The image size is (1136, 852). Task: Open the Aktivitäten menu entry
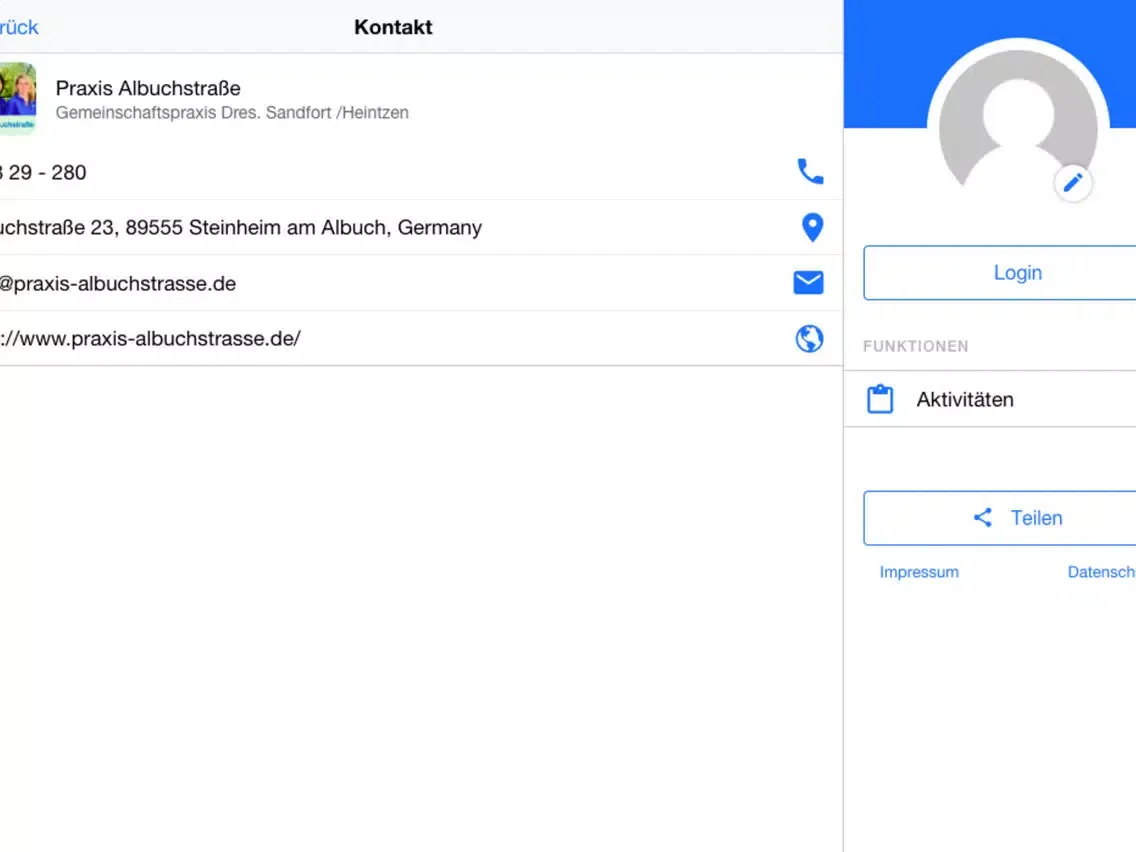(990, 399)
